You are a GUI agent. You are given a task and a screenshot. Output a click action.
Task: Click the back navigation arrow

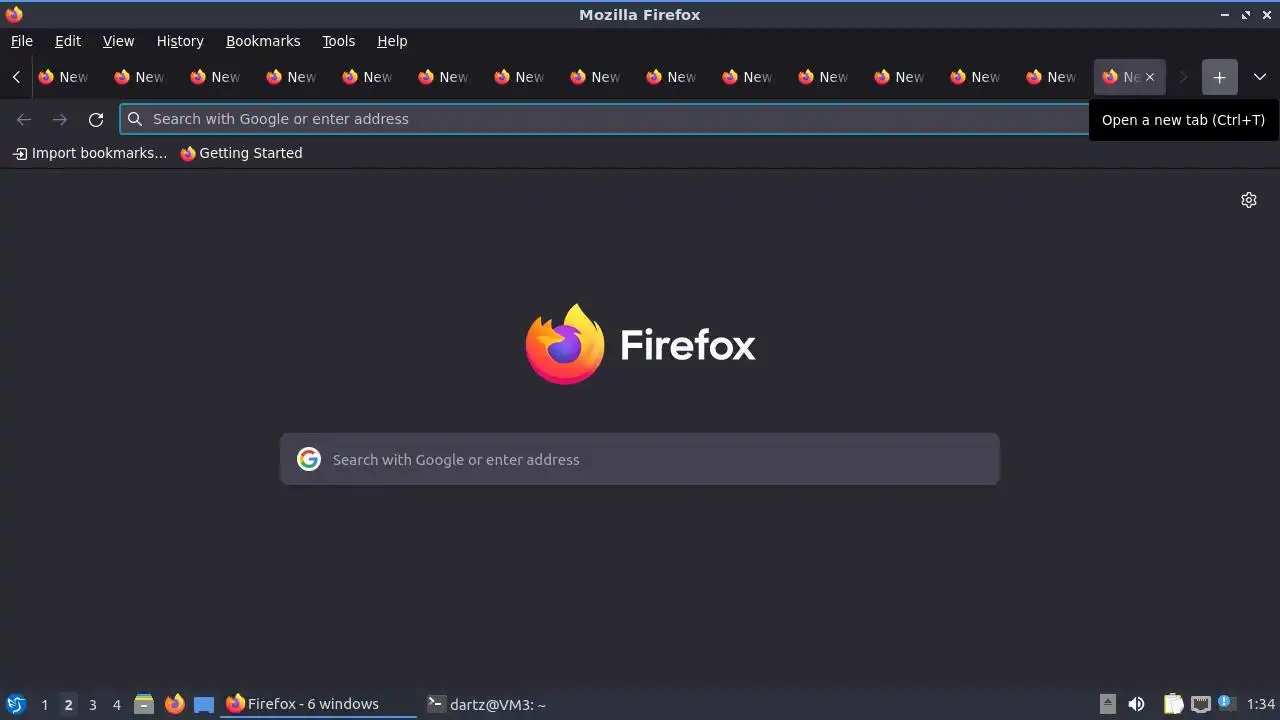pyautogui.click(x=24, y=119)
